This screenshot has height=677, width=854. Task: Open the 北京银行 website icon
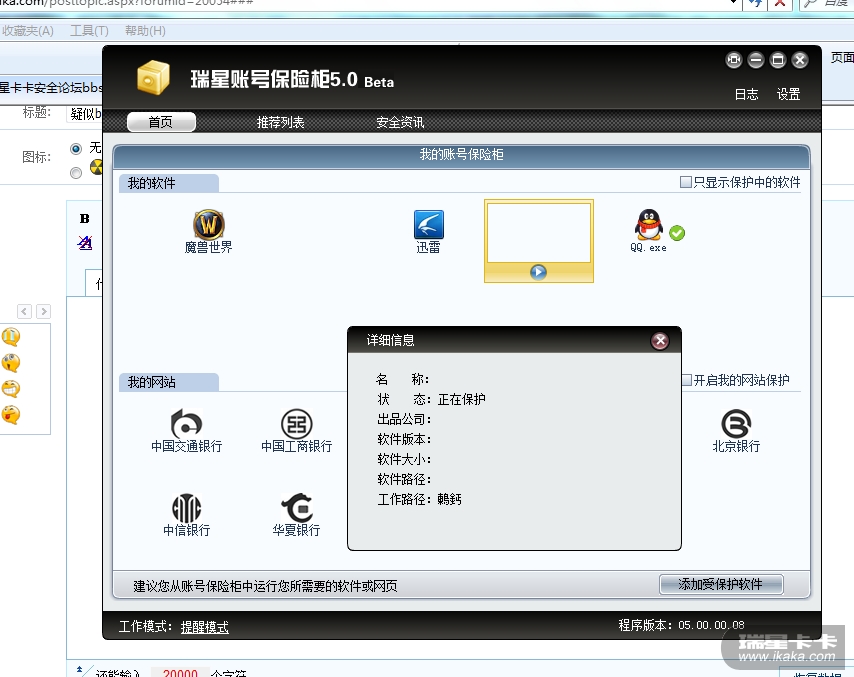click(736, 431)
